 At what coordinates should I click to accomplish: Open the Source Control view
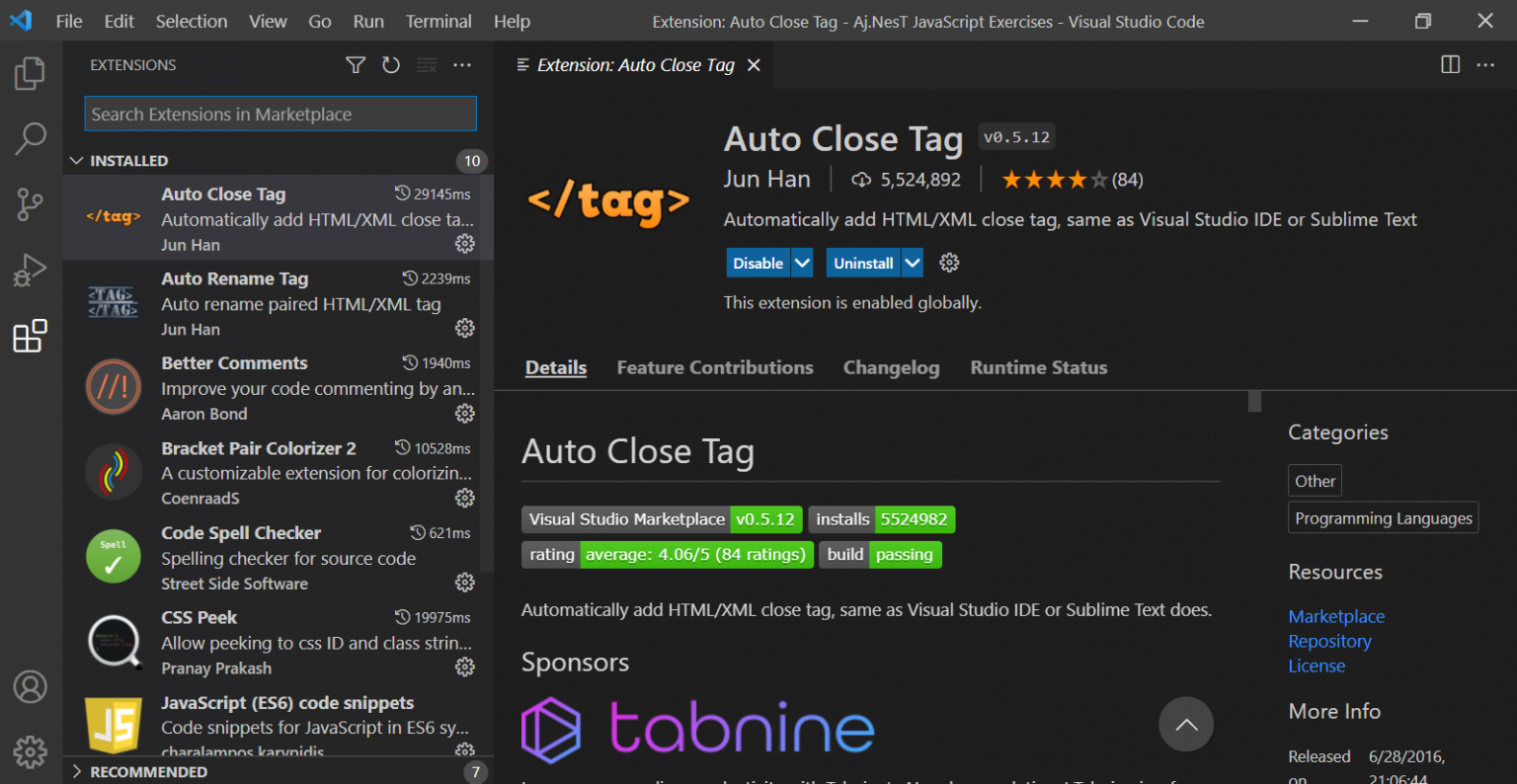30,204
